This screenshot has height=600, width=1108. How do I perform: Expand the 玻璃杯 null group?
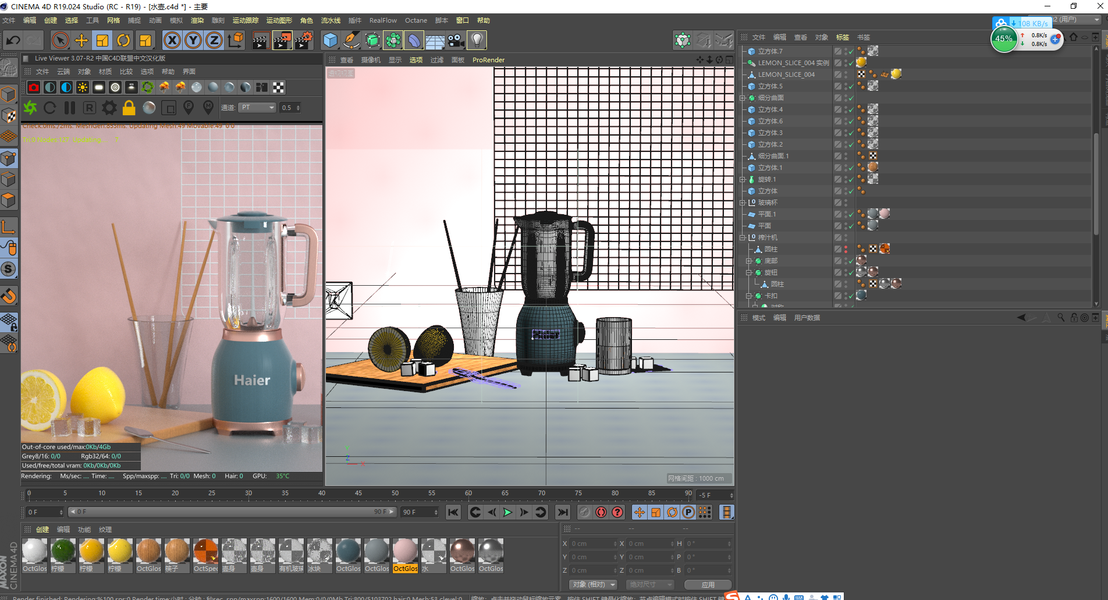coord(743,203)
